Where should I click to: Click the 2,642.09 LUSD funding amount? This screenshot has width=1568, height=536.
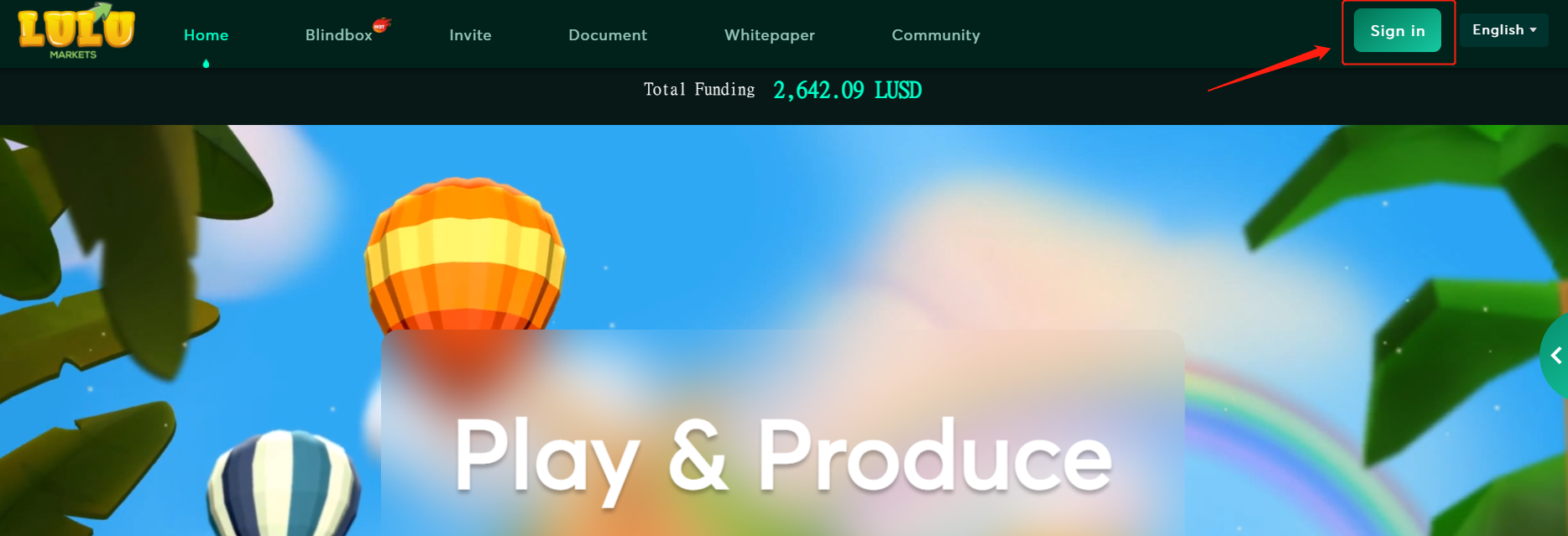pyautogui.click(x=847, y=91)
